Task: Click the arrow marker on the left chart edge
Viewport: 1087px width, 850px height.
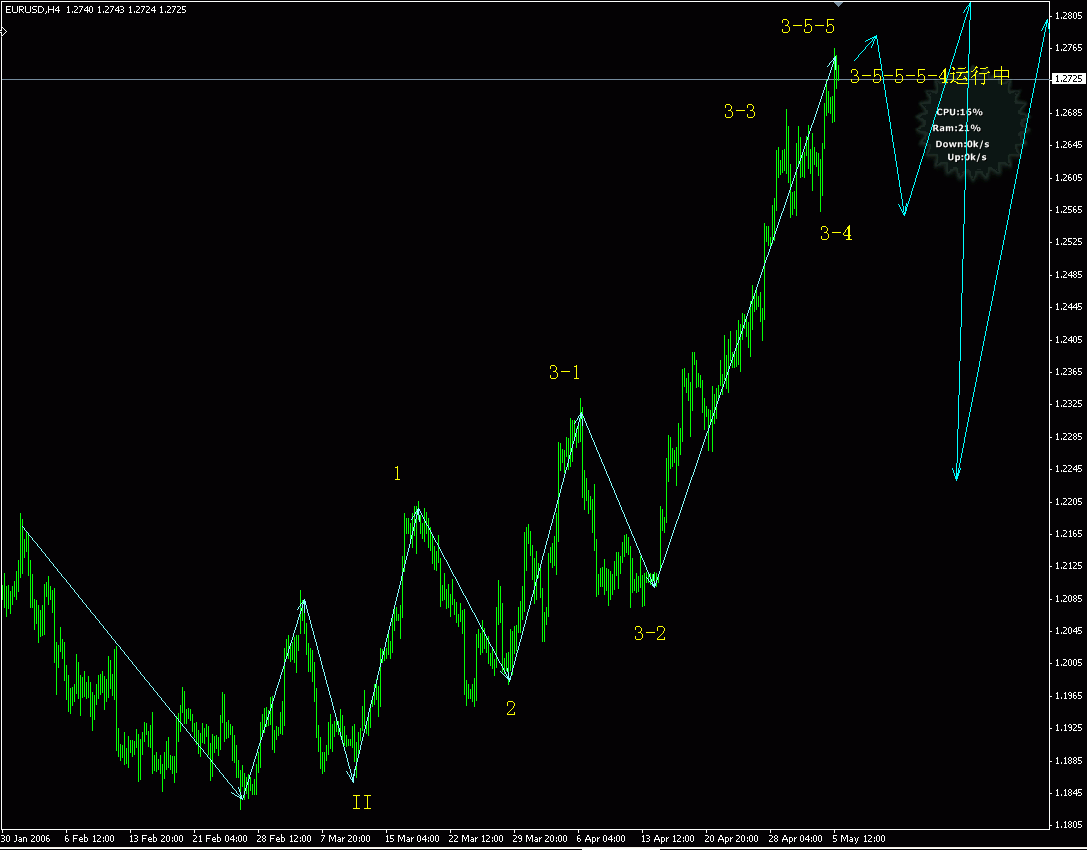Action: click(3, 31)
